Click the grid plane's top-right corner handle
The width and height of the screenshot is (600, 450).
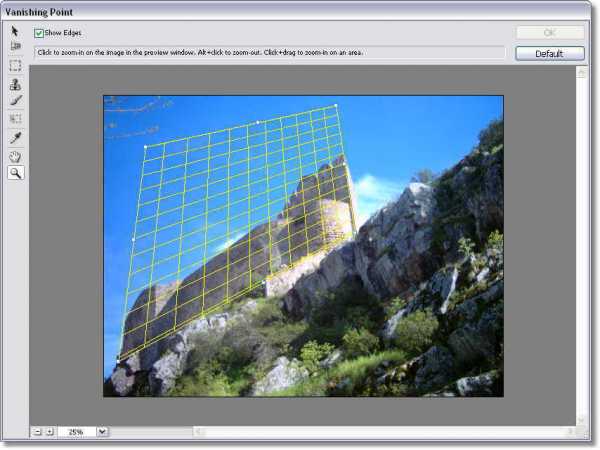click(336, 105)
